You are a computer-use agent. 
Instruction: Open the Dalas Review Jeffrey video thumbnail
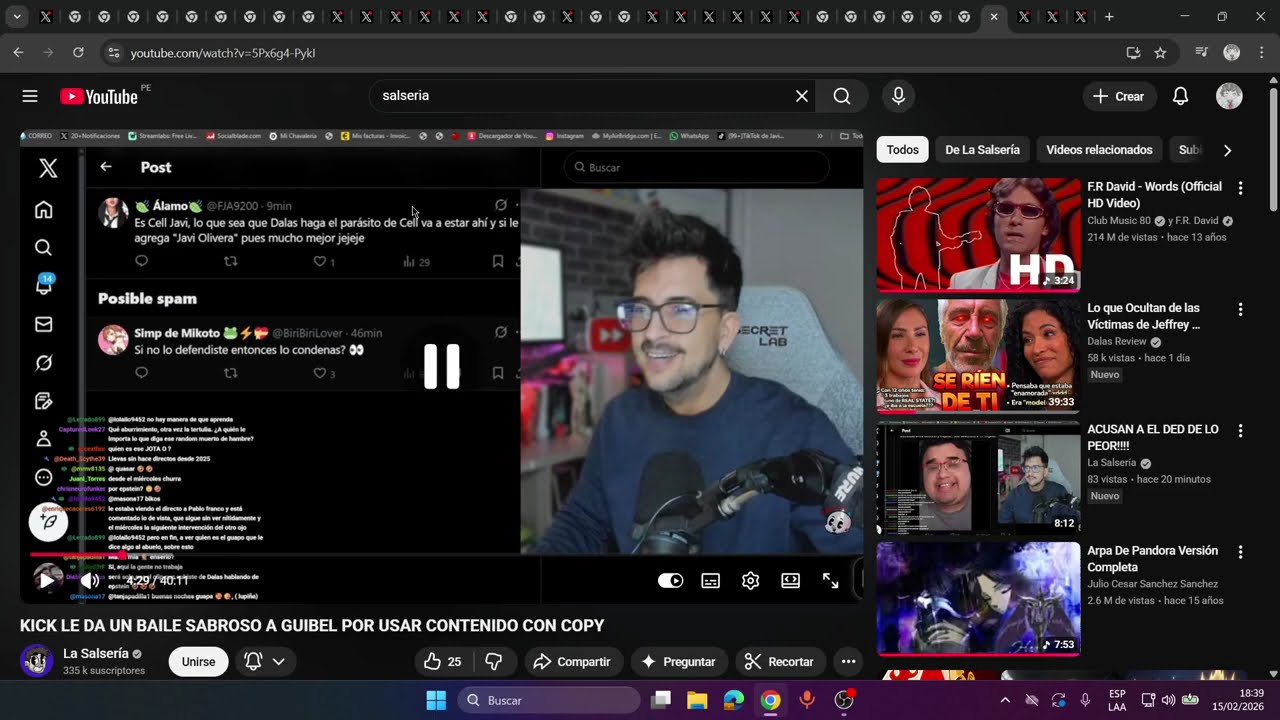click(978, 356)
